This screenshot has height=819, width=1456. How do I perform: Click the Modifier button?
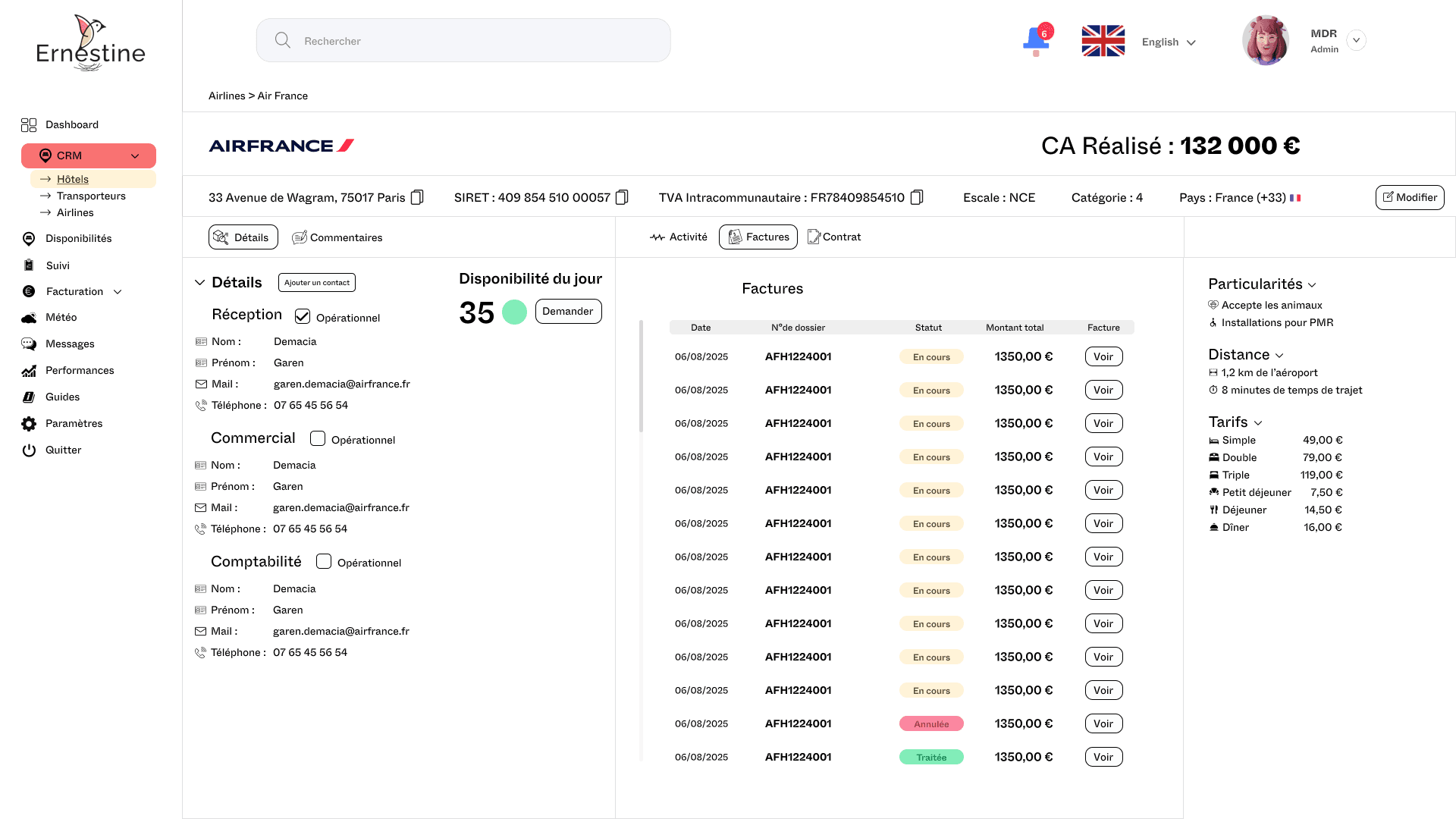[x=1409, y=197]
